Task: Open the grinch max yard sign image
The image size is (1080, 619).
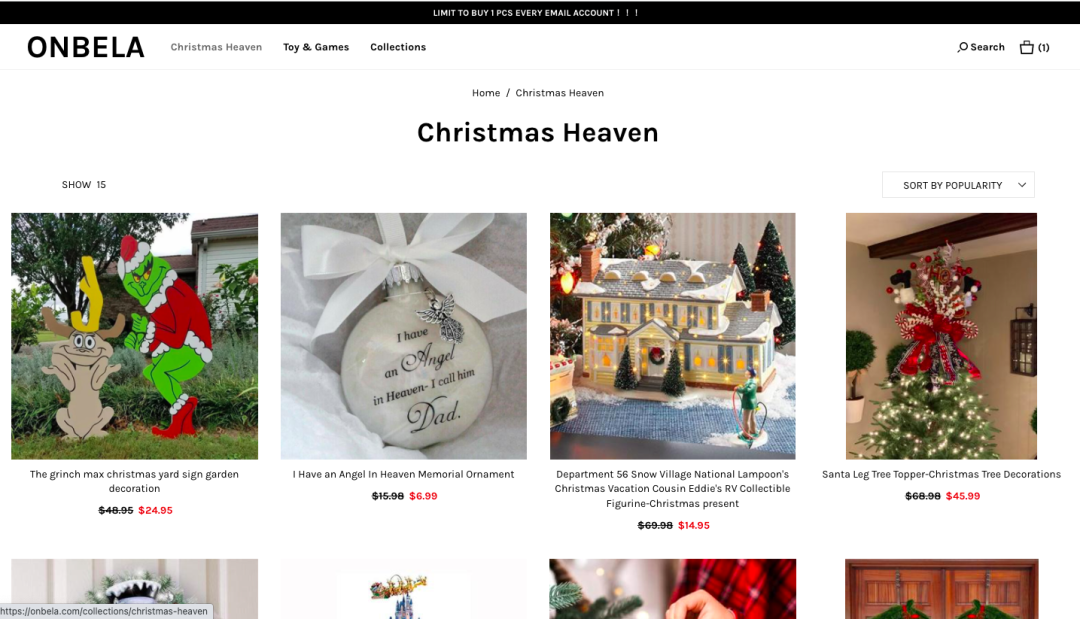Action: [134, 336]
